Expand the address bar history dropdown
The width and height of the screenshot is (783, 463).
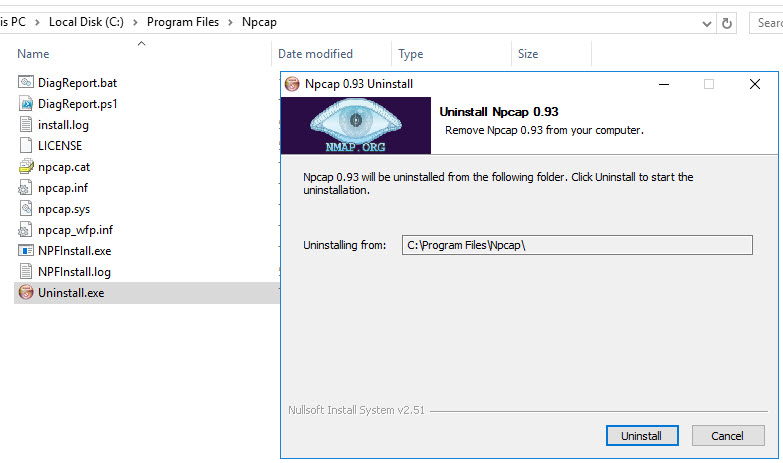coord(707,23)
